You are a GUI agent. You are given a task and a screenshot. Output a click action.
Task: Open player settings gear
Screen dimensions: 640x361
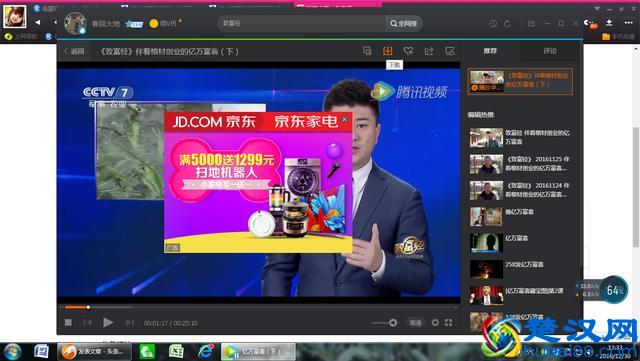tap(435, 323)
